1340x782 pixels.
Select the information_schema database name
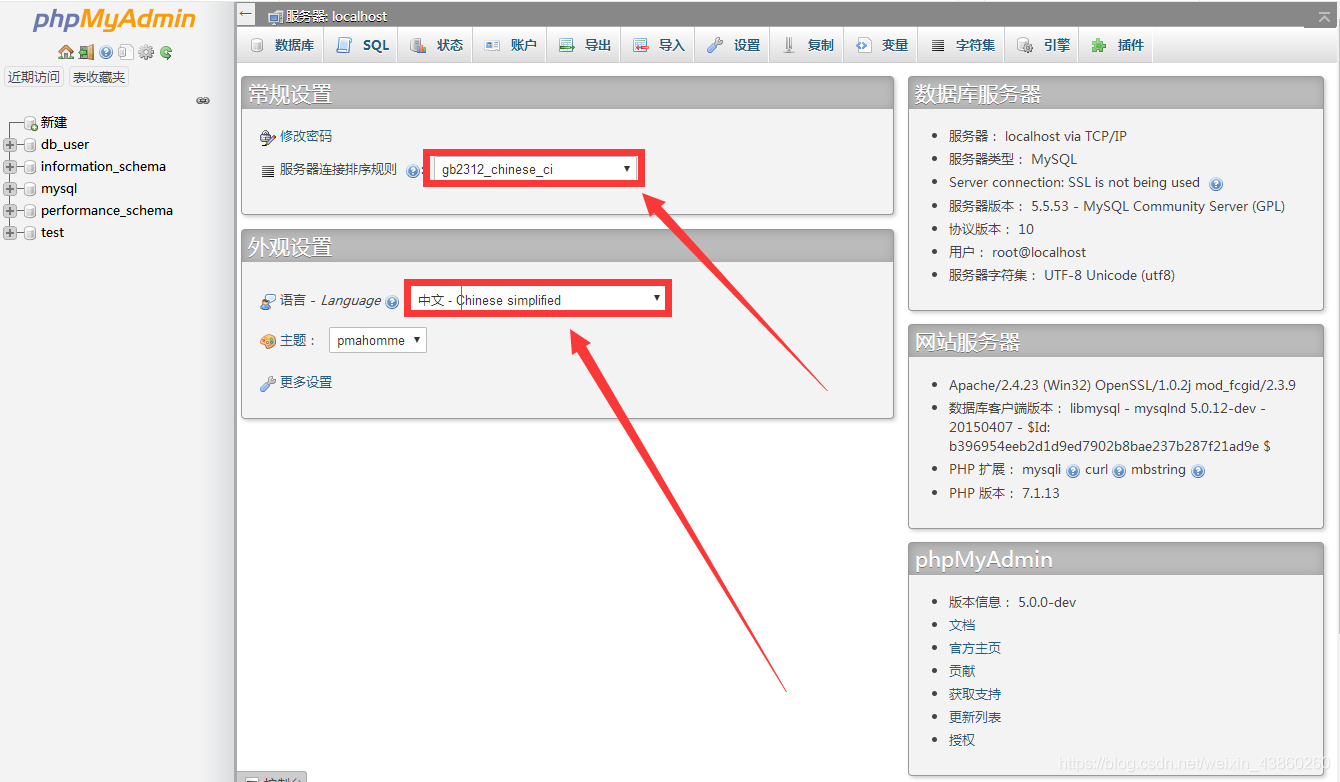click(103, 167)
